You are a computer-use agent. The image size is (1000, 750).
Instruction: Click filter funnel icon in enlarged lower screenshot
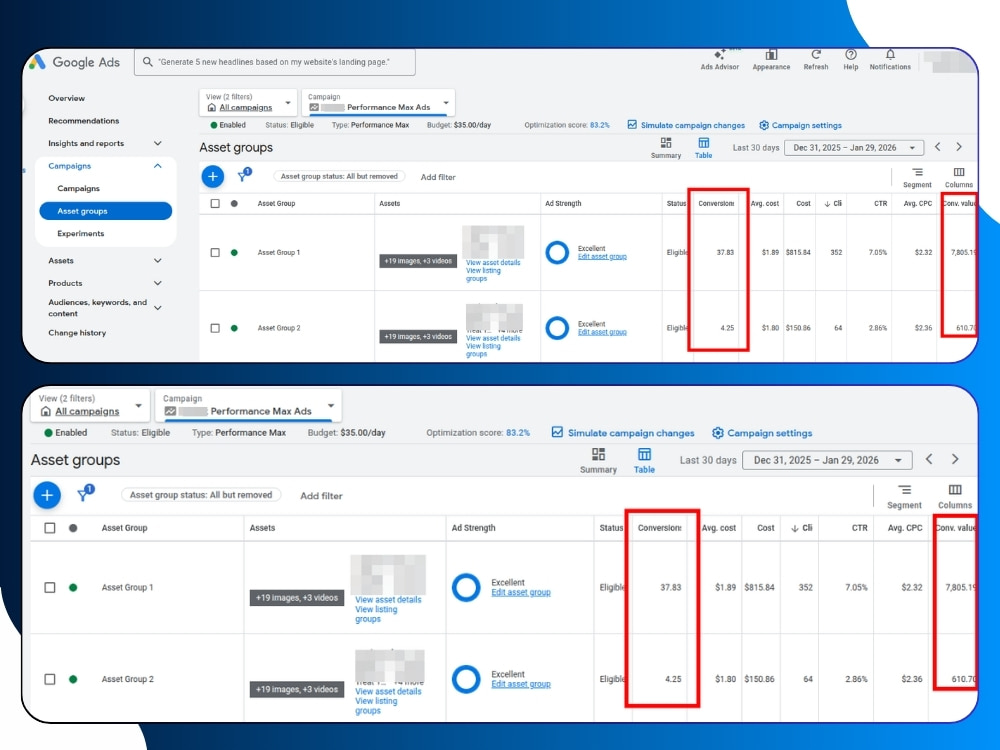[85, 494]
